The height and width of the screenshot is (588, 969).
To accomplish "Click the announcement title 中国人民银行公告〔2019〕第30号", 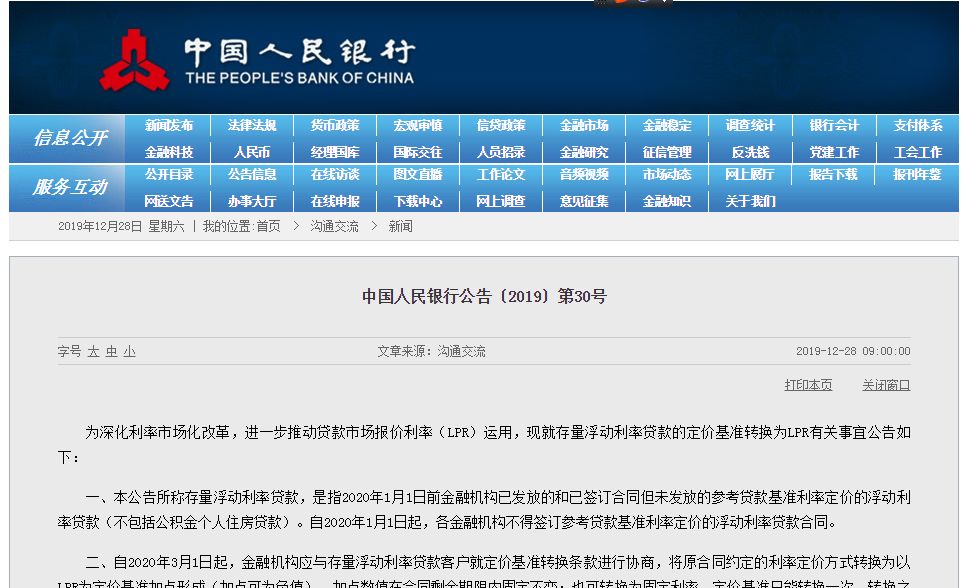I will 484,297.
